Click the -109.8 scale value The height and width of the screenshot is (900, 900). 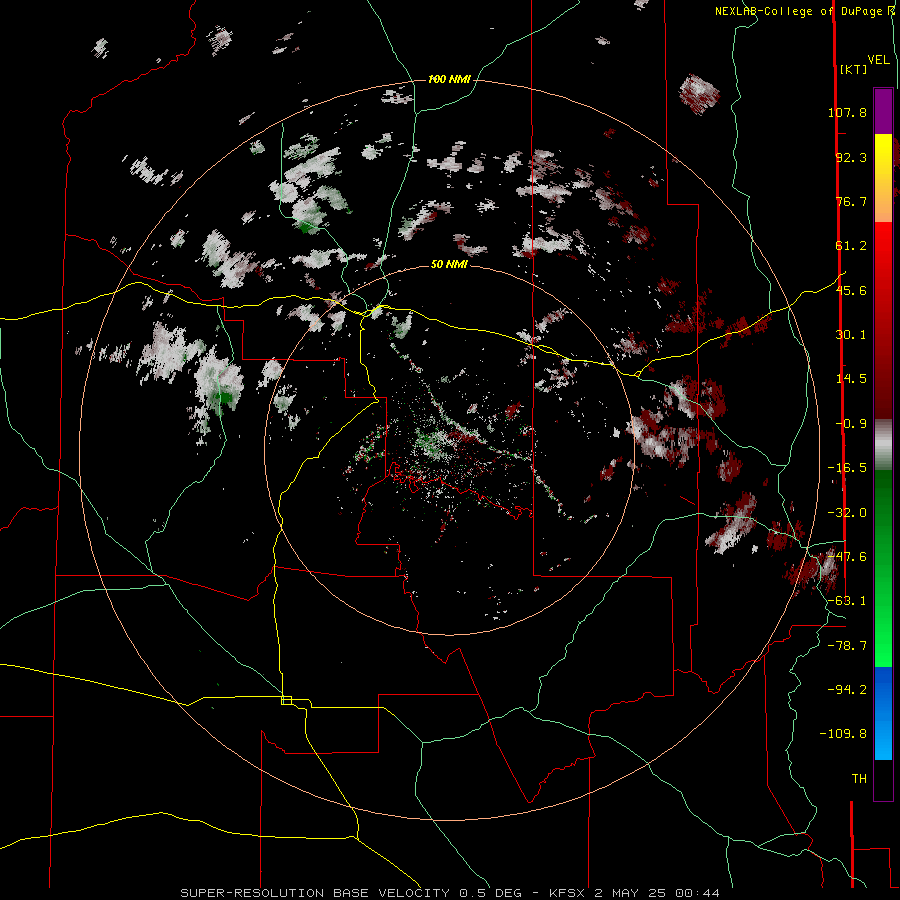coord(843,734)
